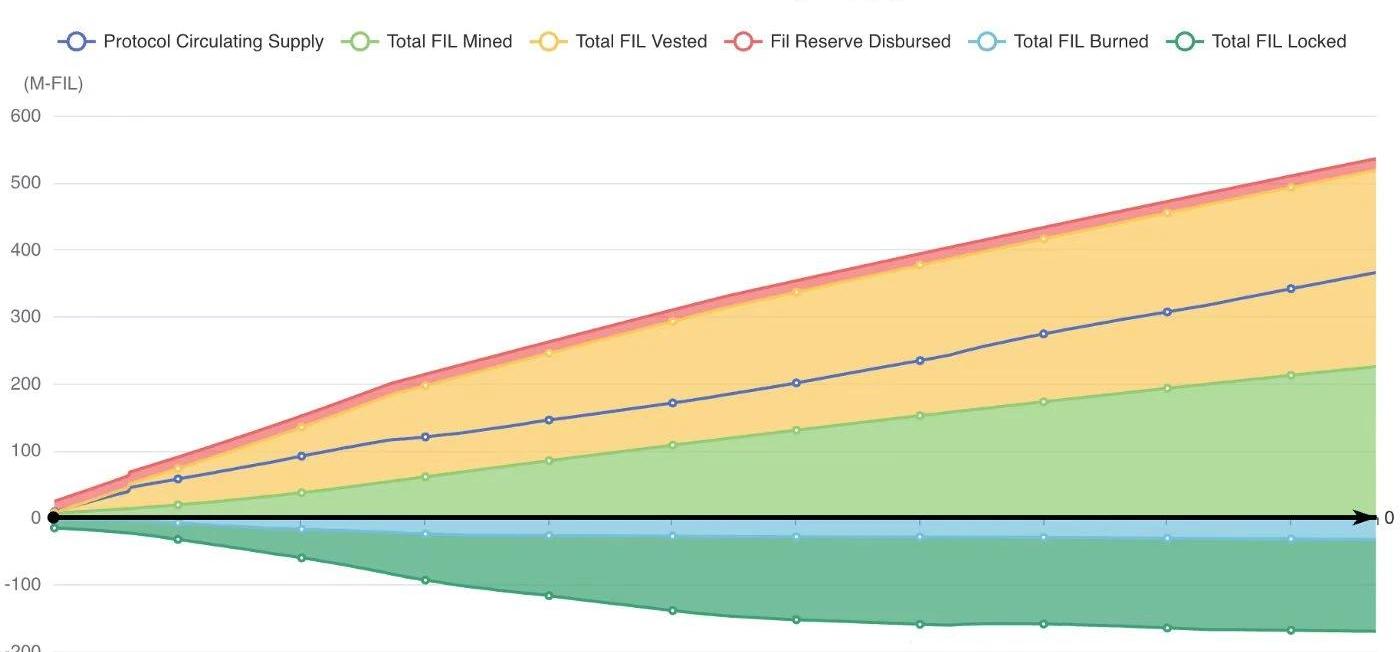Click the dark green Total FIL Locked legend marker
This screenshot has width=1400, height=652.
pyautogui.click(x=1185, y=41)
